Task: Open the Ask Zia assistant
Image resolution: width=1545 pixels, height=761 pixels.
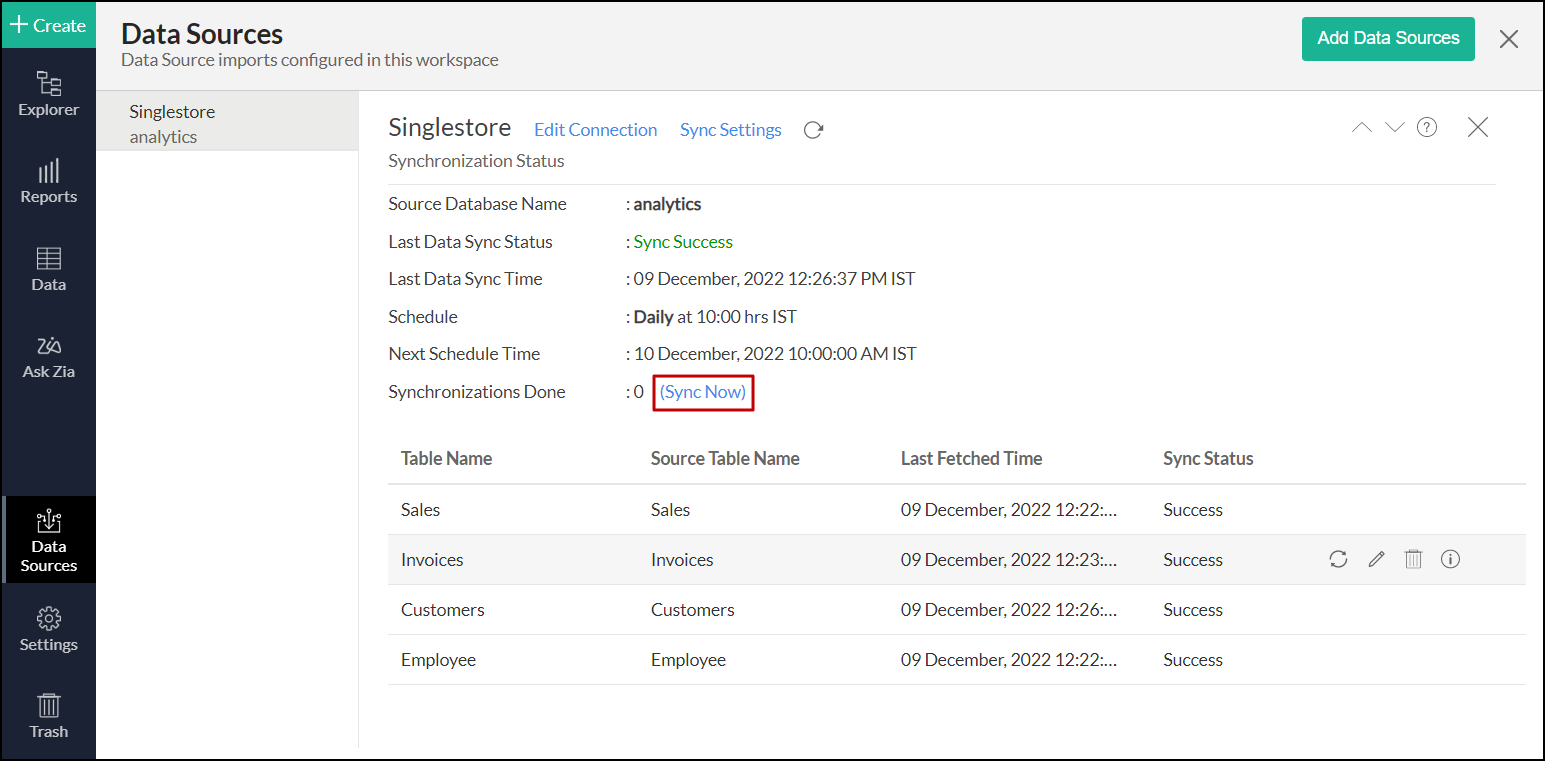Action: (48, 357)
